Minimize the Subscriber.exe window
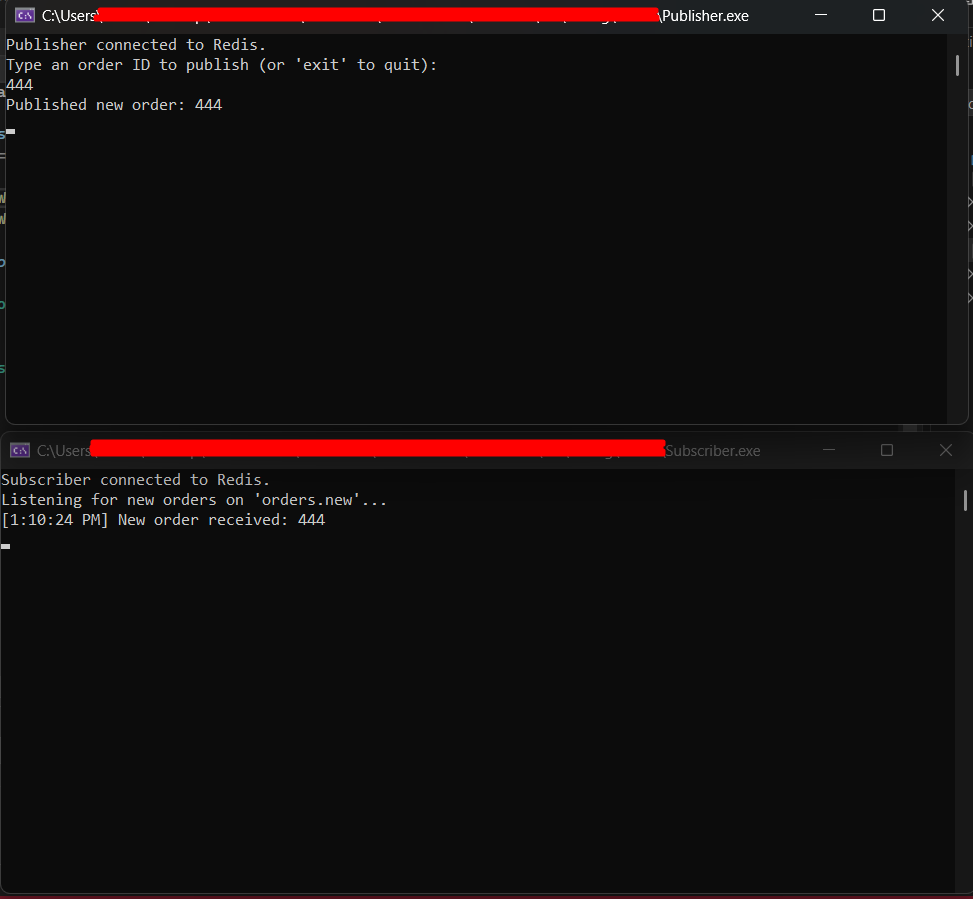 [x=828, y=450]
